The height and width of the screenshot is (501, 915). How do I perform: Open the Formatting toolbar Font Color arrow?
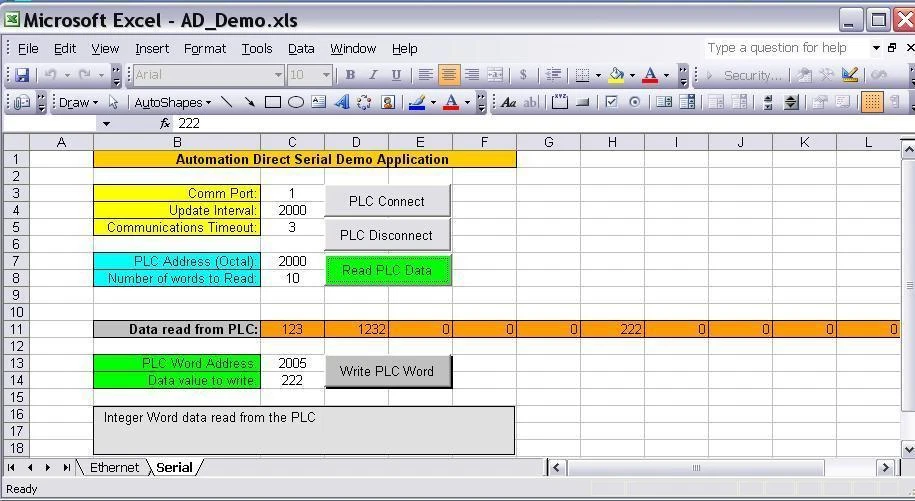click(x=666, y=75)
